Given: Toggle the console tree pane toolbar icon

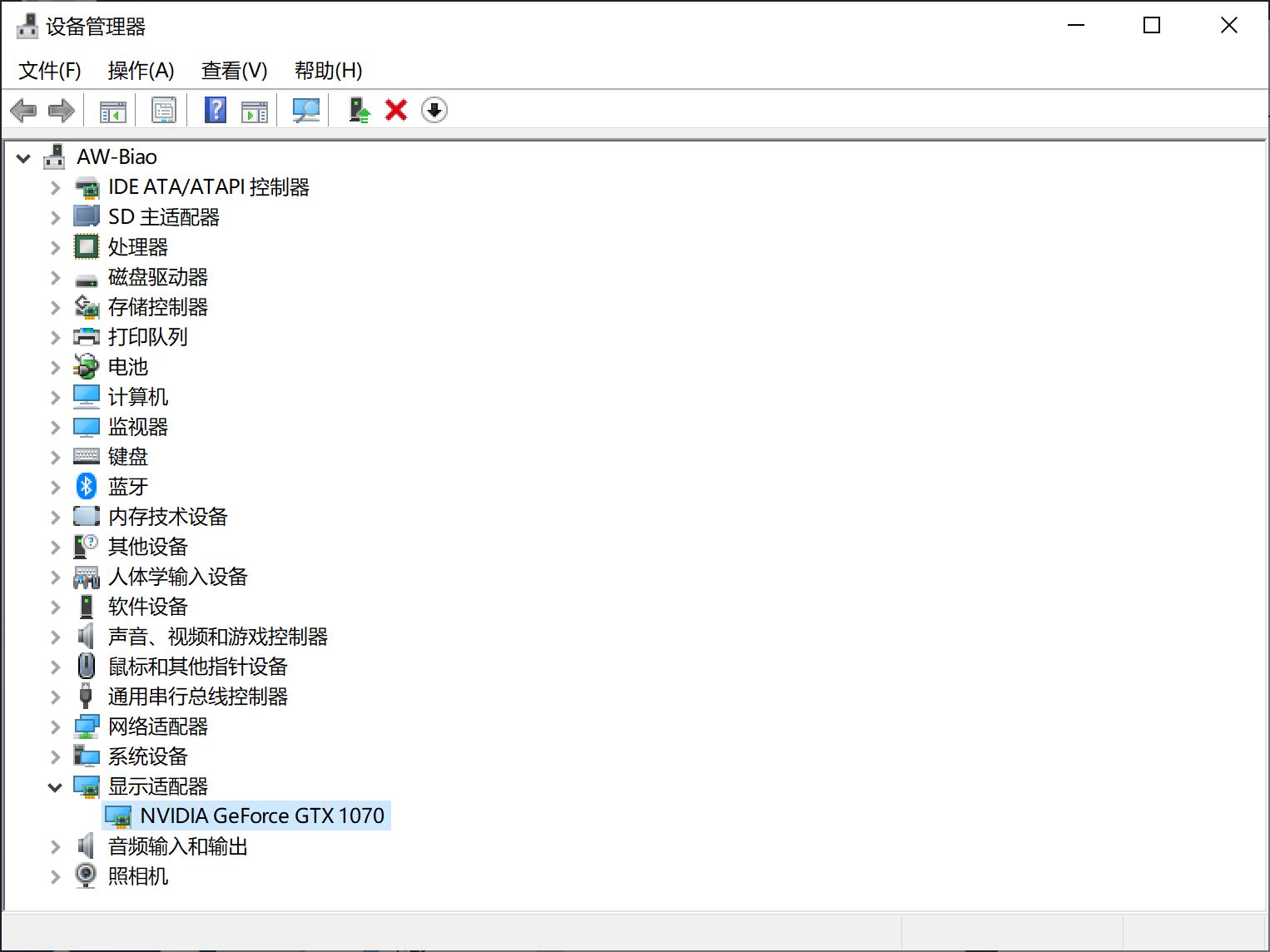Looking at the screenshot, I should [112, 110].
